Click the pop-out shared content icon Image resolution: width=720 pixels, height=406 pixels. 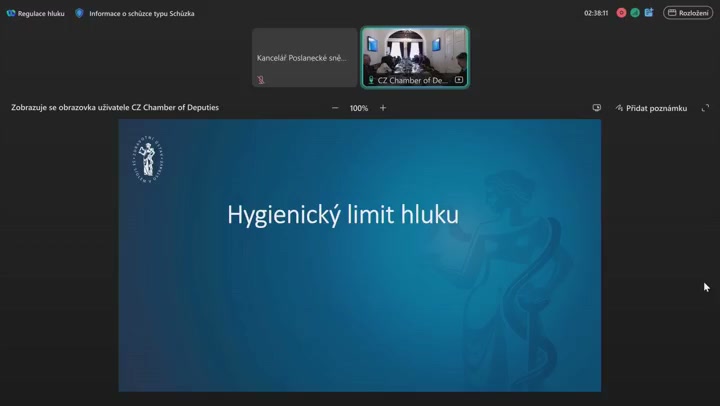pos(596,108)
